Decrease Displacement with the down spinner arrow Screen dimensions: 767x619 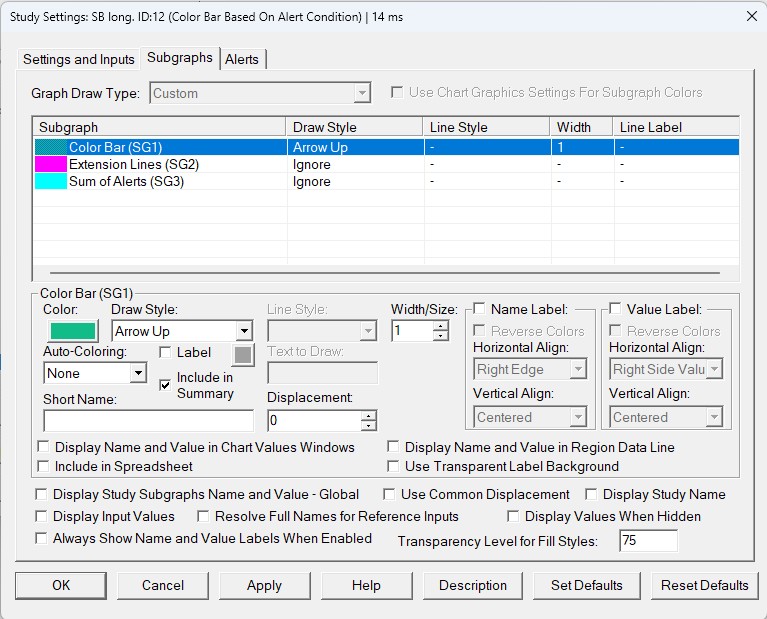369,426
